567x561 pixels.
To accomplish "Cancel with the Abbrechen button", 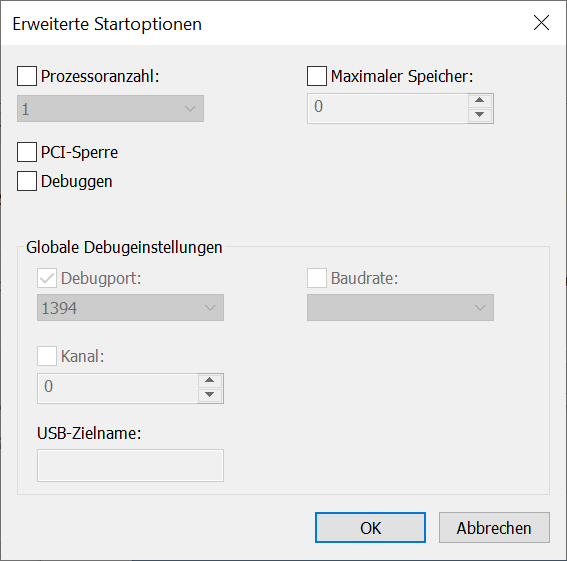I will click(x=494, y=528).
